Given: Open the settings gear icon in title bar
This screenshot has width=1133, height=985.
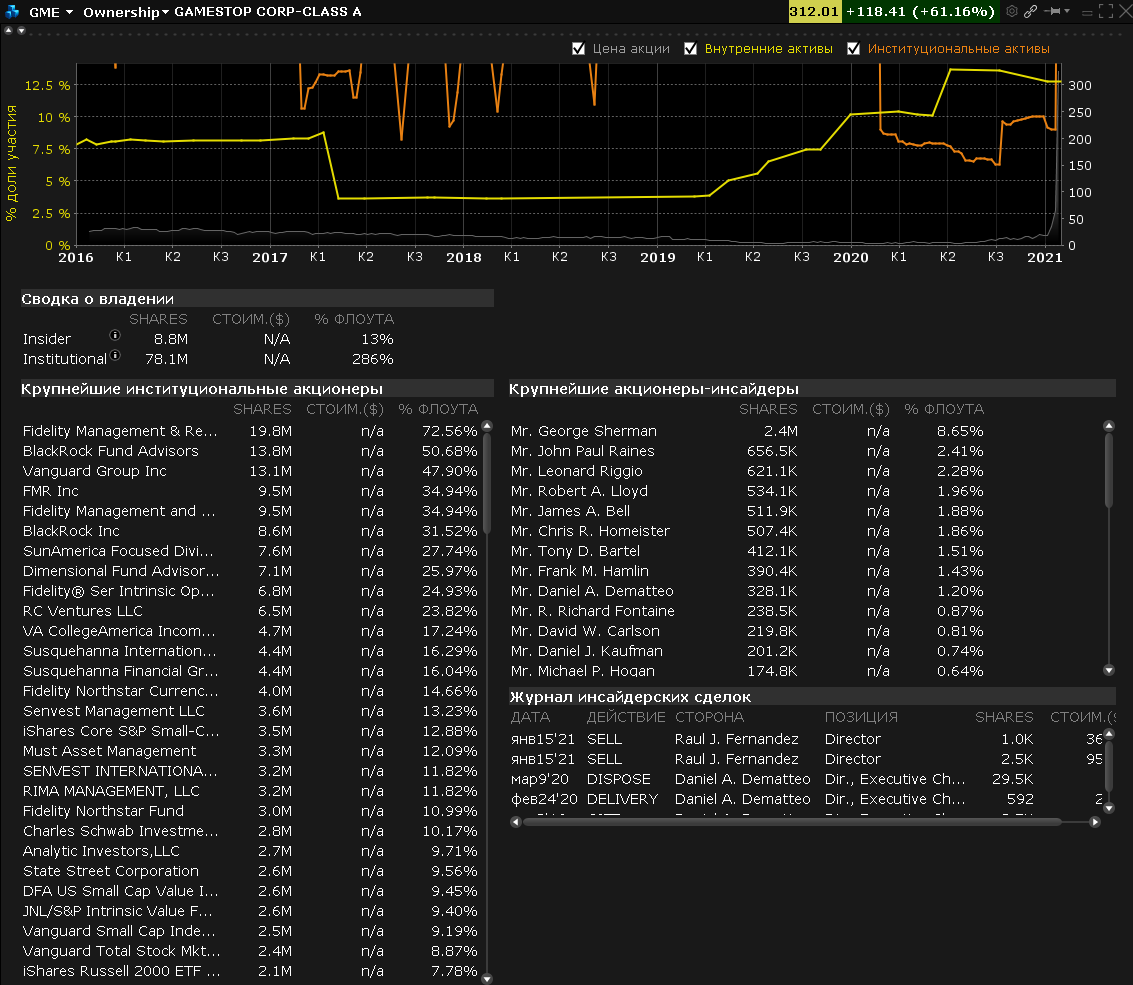Looking at the screenshot, I should (1012, 11).
